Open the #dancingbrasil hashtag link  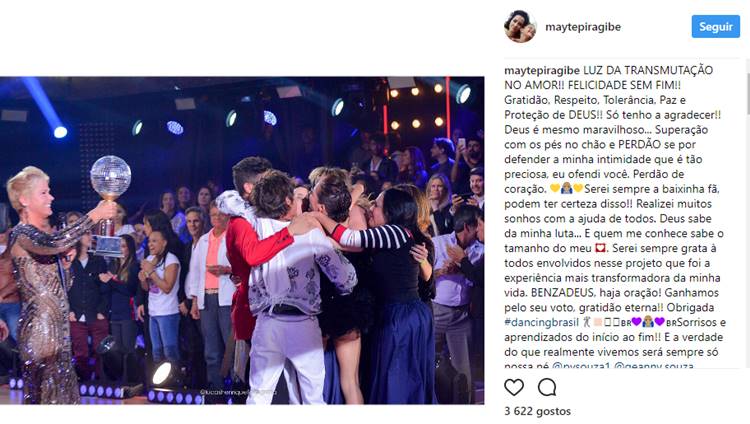pos(541,322)
